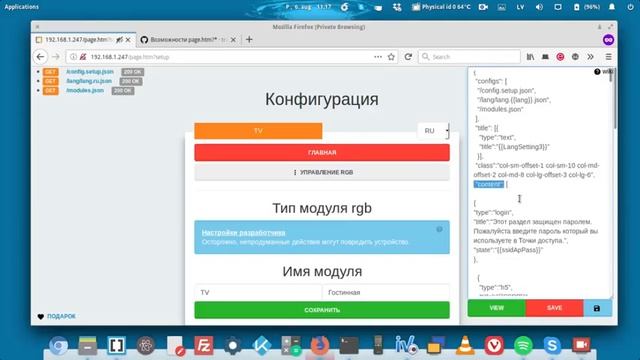
Task: Open the RU language dropdown
Action: 433,131
